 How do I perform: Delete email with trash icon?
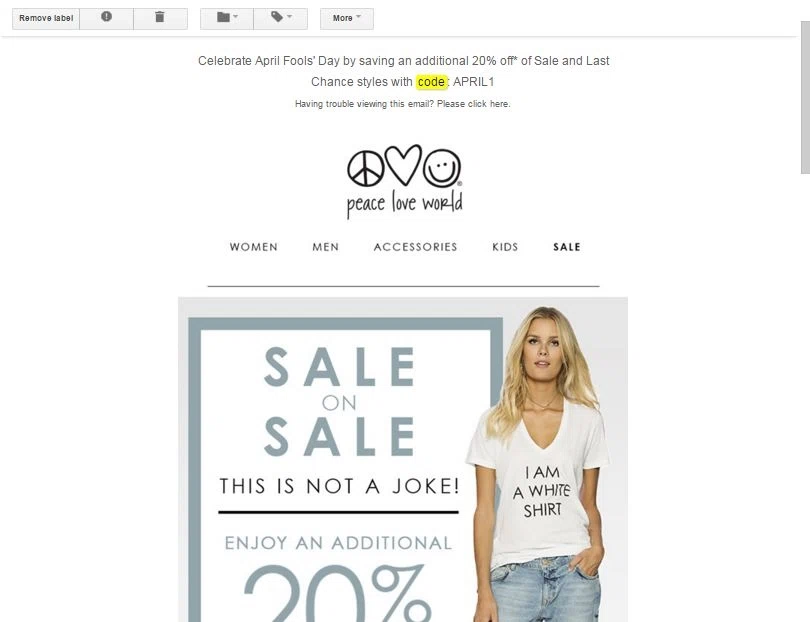point(160,18)
